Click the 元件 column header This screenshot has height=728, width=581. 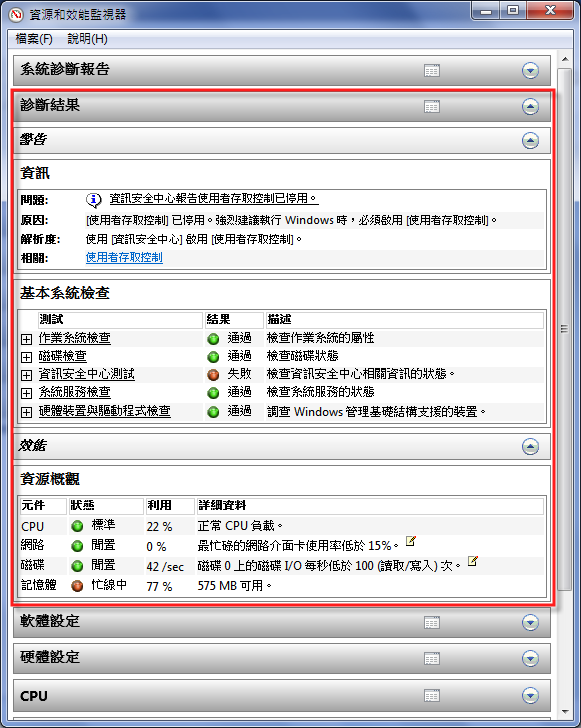click(43, 506)
